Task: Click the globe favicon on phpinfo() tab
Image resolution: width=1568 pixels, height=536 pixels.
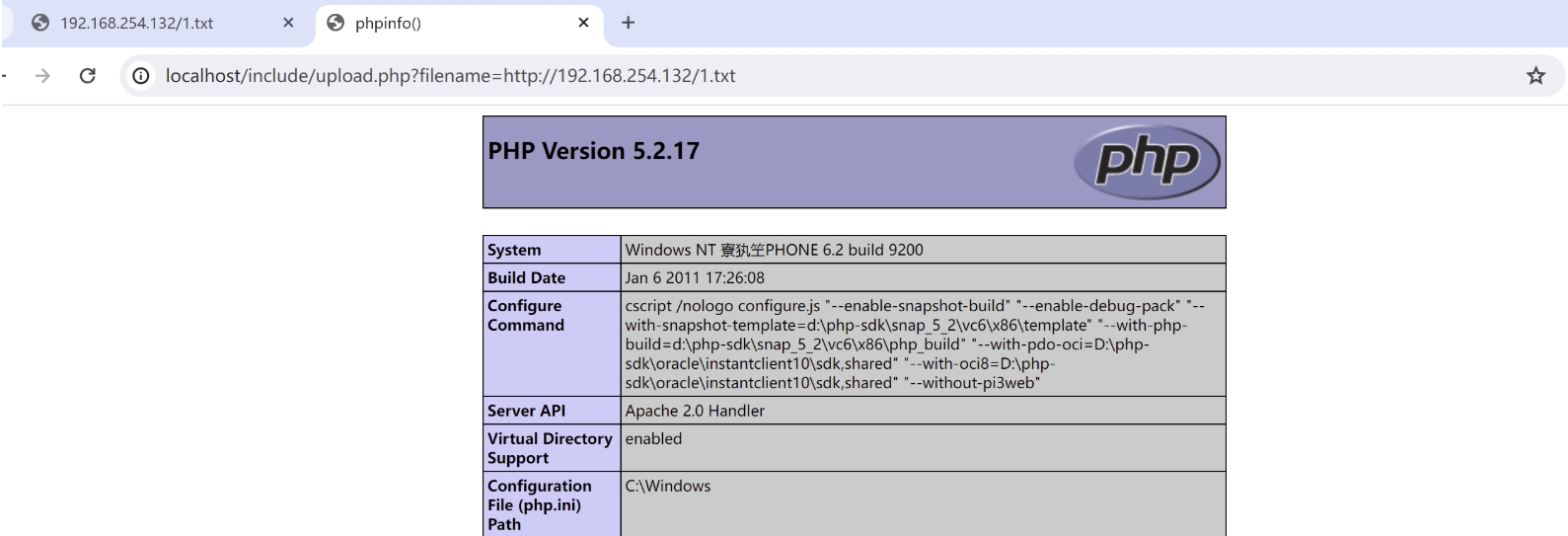Action: point(336,23)
